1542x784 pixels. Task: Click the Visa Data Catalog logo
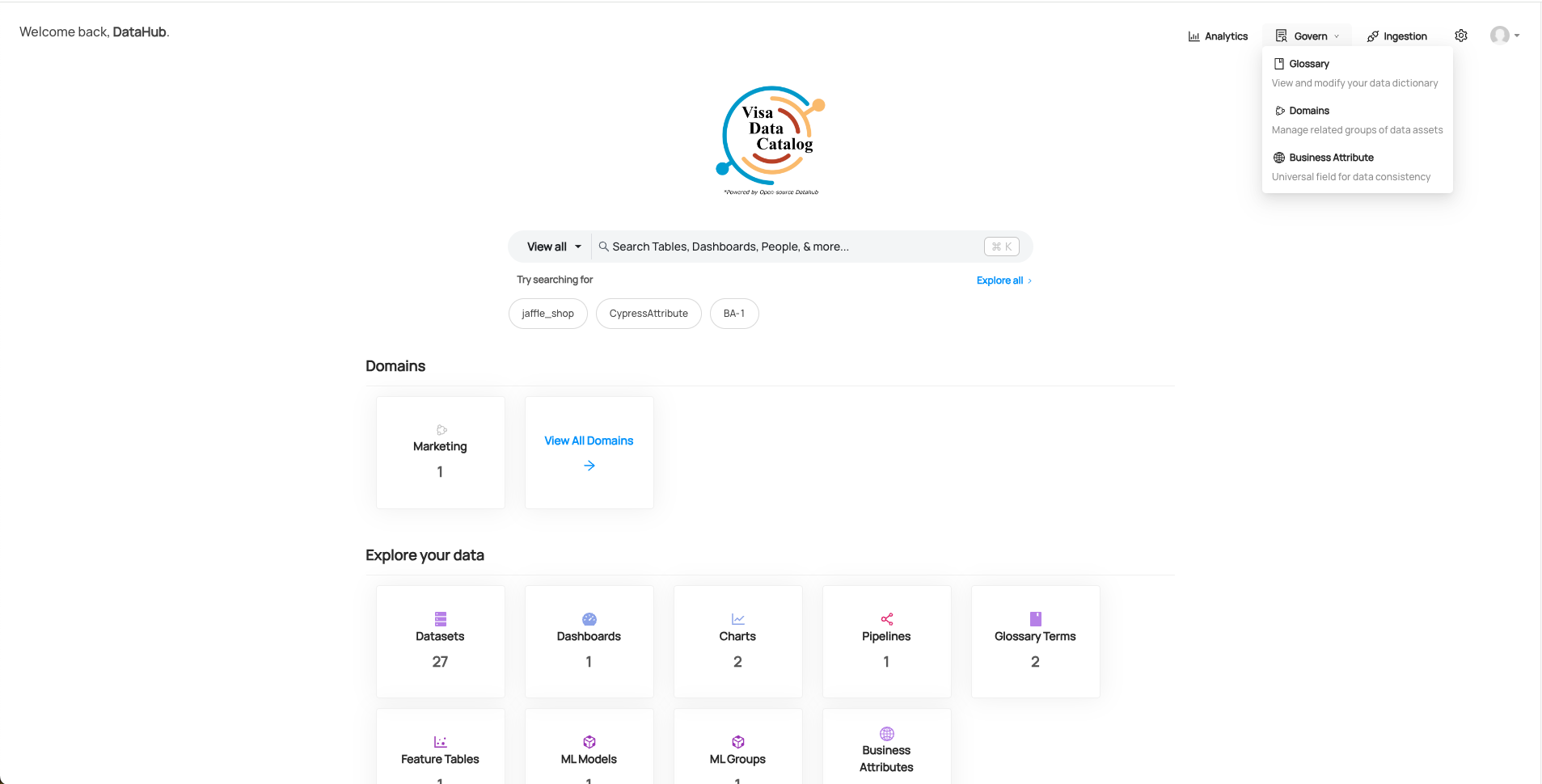[771, 140]
